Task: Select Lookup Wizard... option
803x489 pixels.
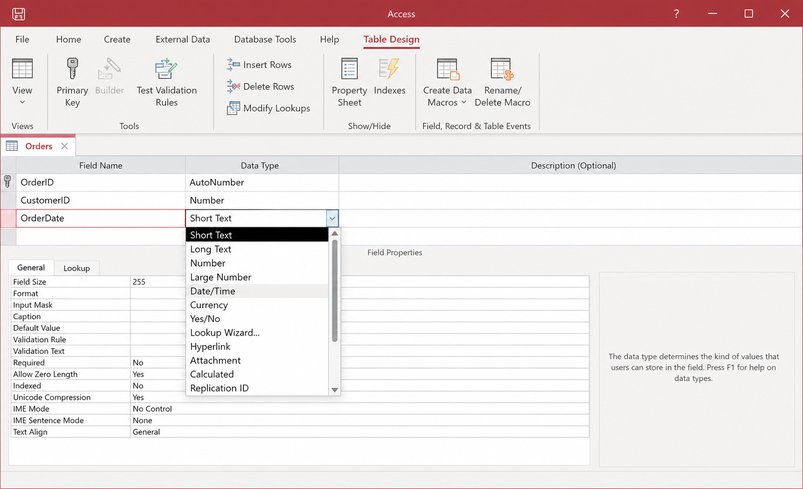Action: coord(257,332)
